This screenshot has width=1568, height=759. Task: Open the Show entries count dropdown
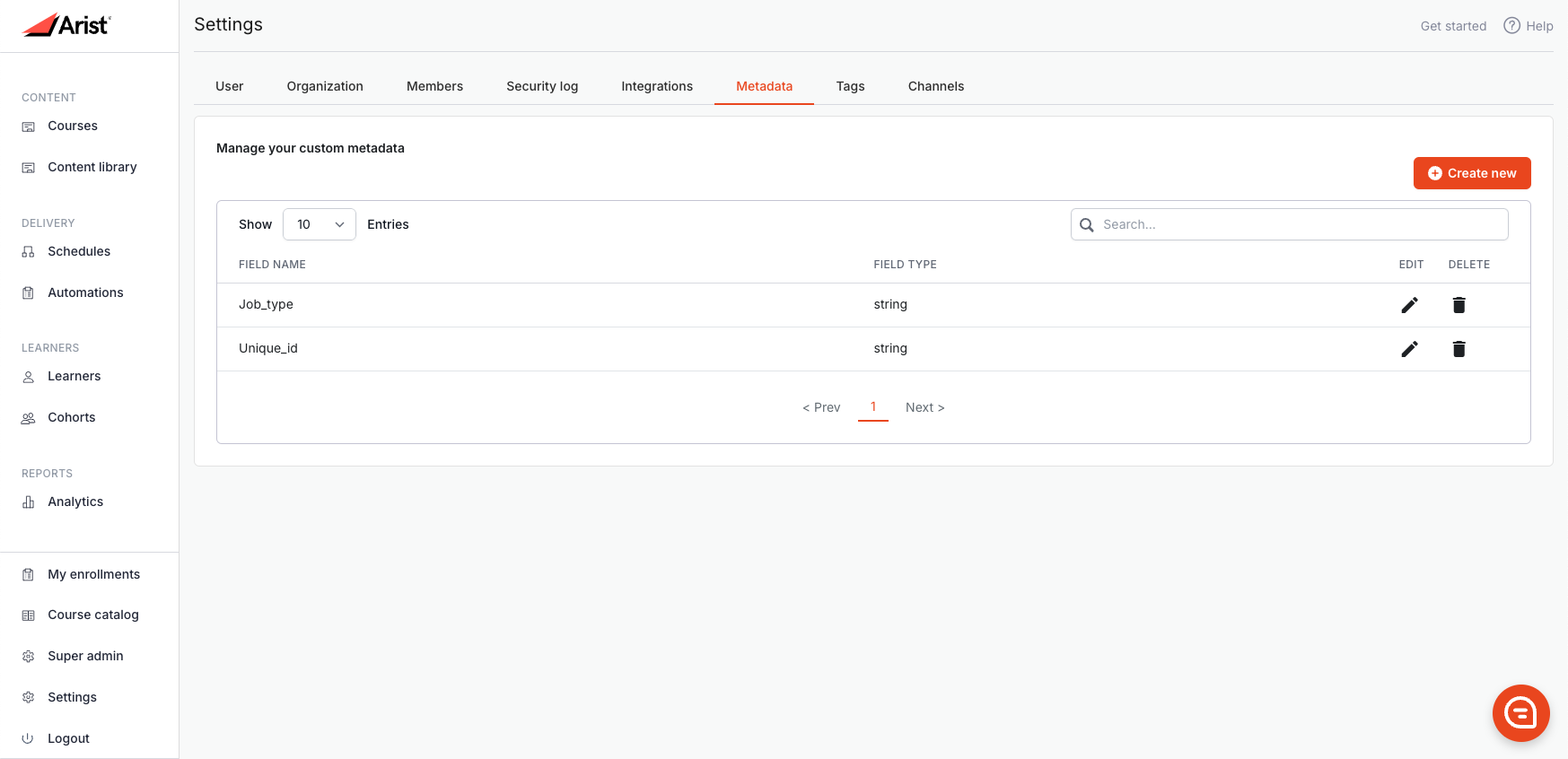coord(320,224)
